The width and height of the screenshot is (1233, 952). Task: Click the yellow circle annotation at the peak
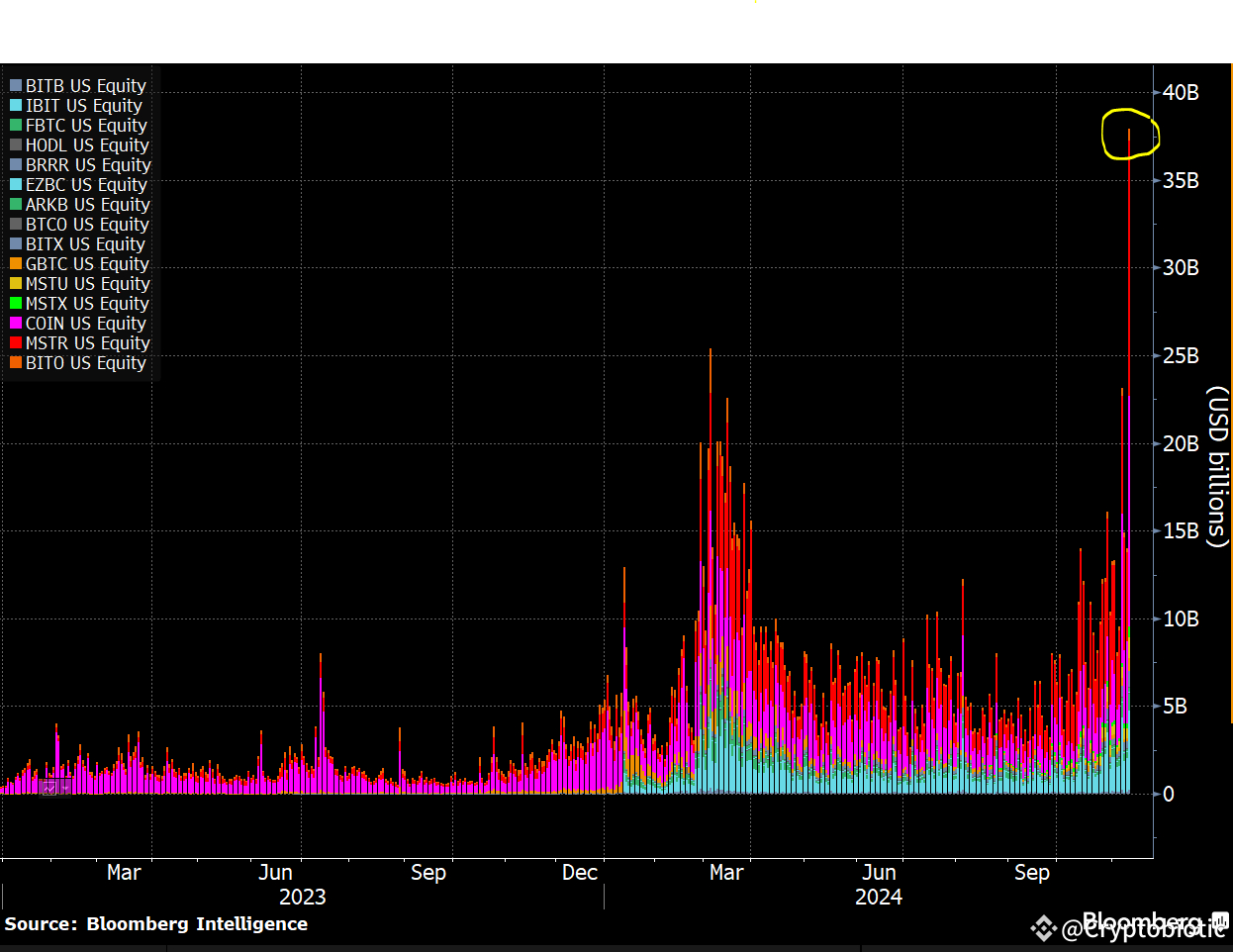point(1130,134)
